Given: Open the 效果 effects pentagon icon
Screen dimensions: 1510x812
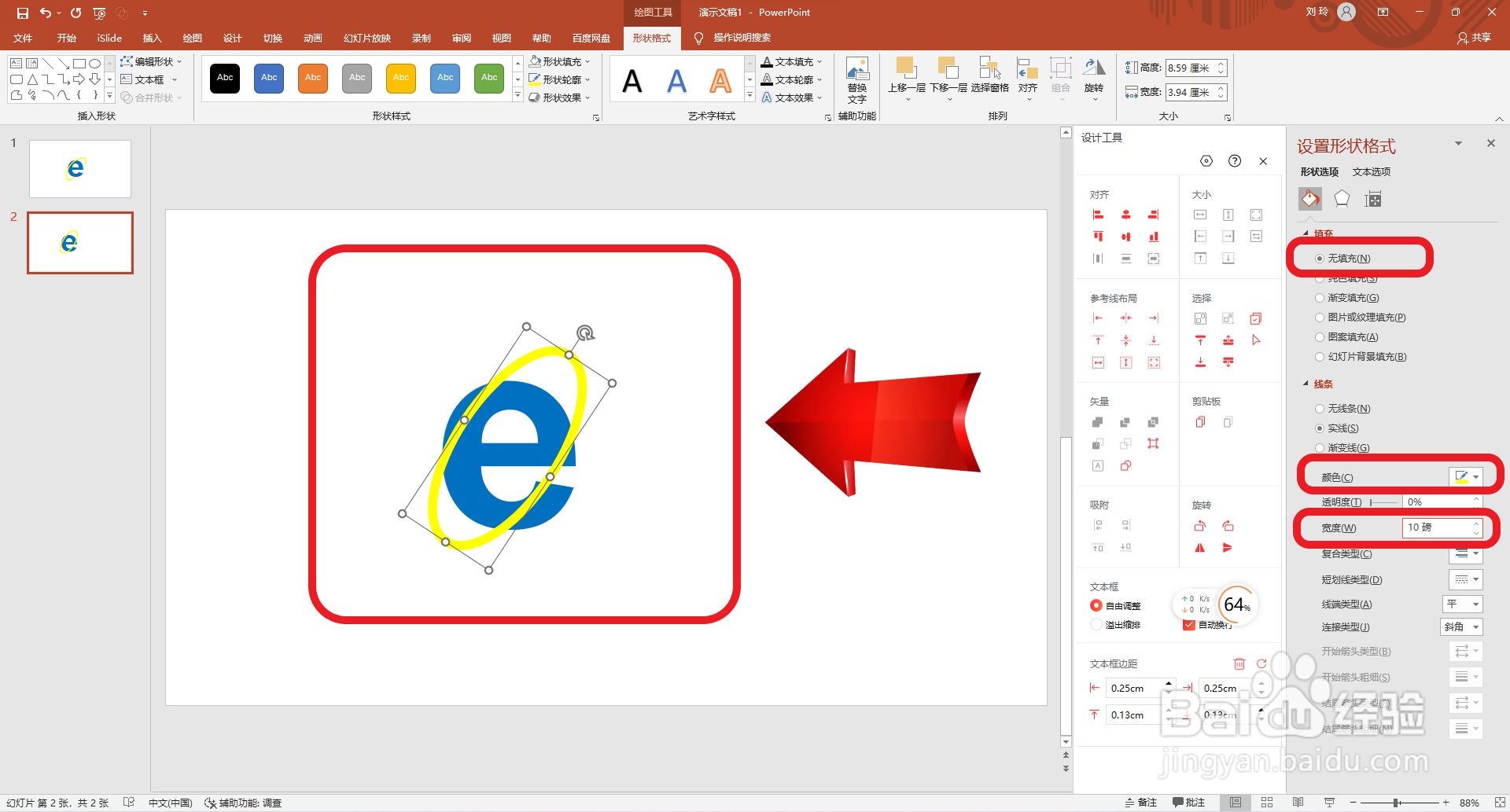Looking at the screenshot, I should [x=1342, y=199].
